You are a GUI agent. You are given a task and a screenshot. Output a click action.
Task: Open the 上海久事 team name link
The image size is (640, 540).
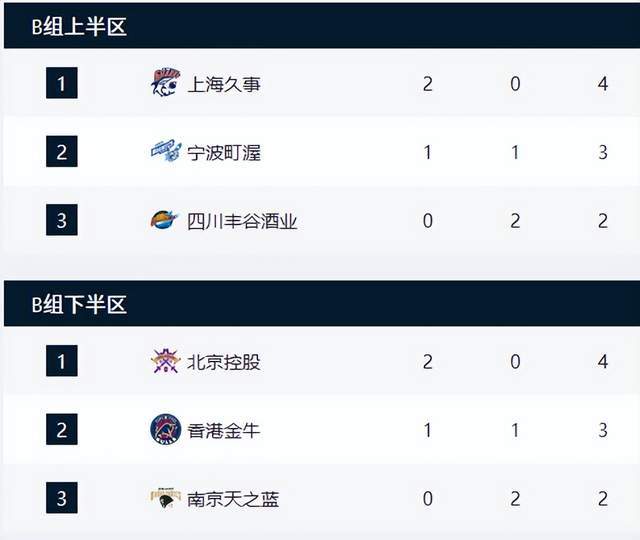coord(224,84)
